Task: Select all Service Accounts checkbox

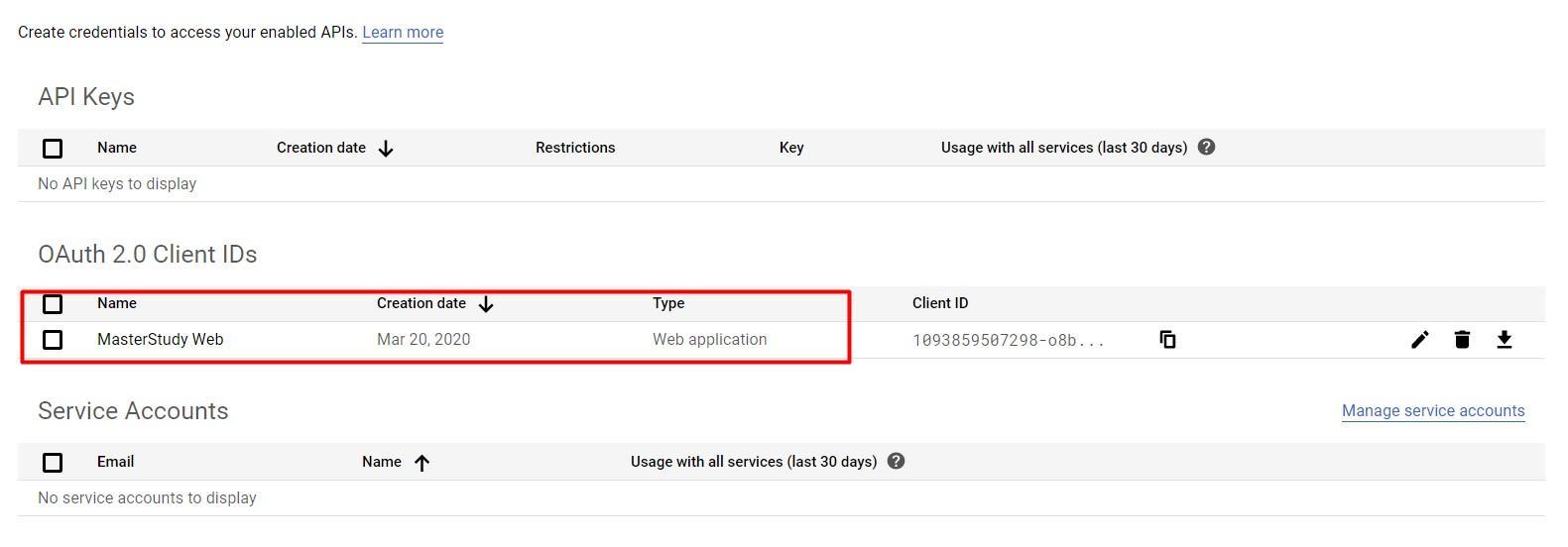Action: pos(53,463)
